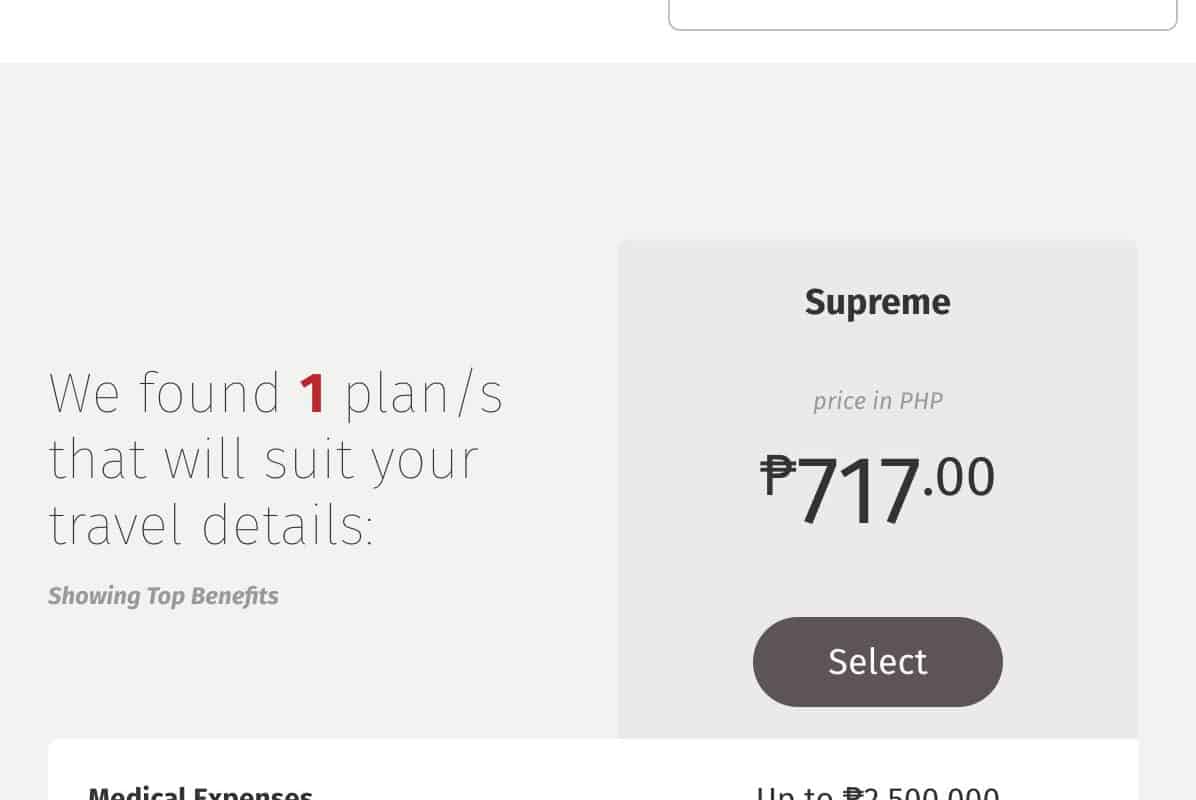Click the word 'Benefits' in the subtitle
Image resolution: width=1196 pixels, height=800 pixels.
click(234, 596)
